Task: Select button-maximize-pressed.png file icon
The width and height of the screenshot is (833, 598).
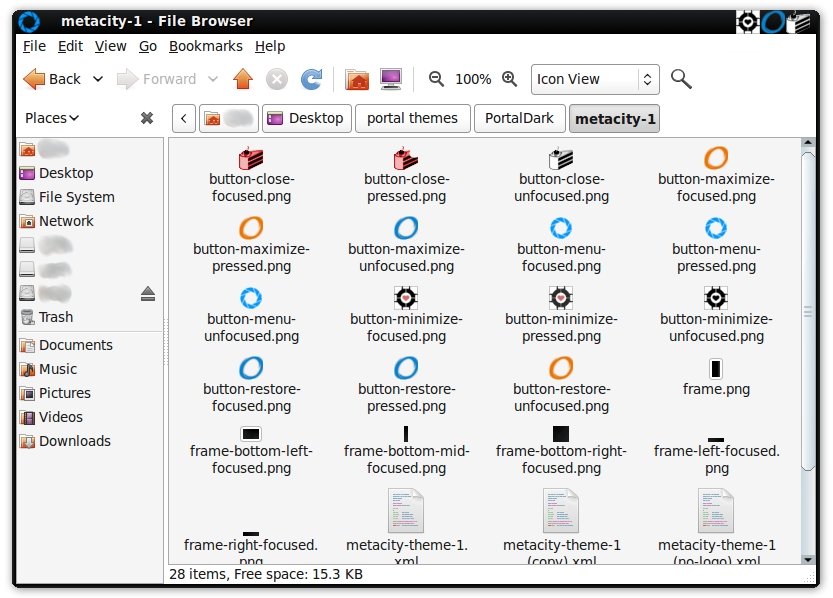Action: coord(251,228)
